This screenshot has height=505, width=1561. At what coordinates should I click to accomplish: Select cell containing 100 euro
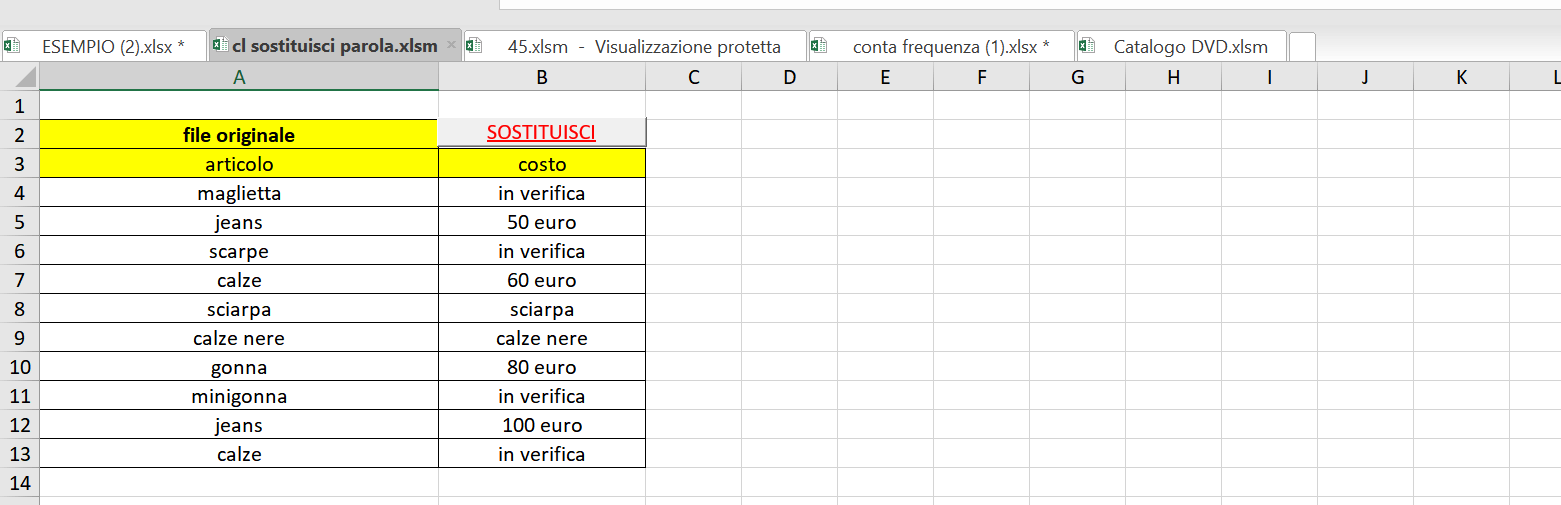pyautogui.click(x=542, y=425)
